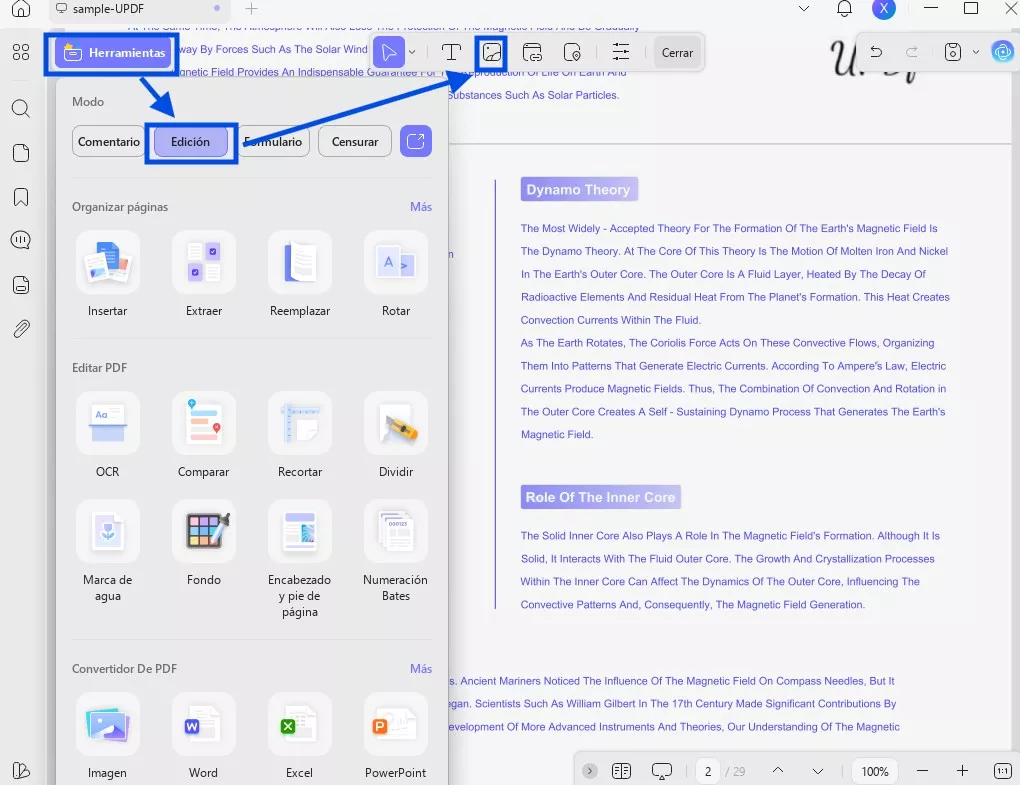Open the Herramientas tools menu
The image size is (1020, 785).
tap(114, 53)
